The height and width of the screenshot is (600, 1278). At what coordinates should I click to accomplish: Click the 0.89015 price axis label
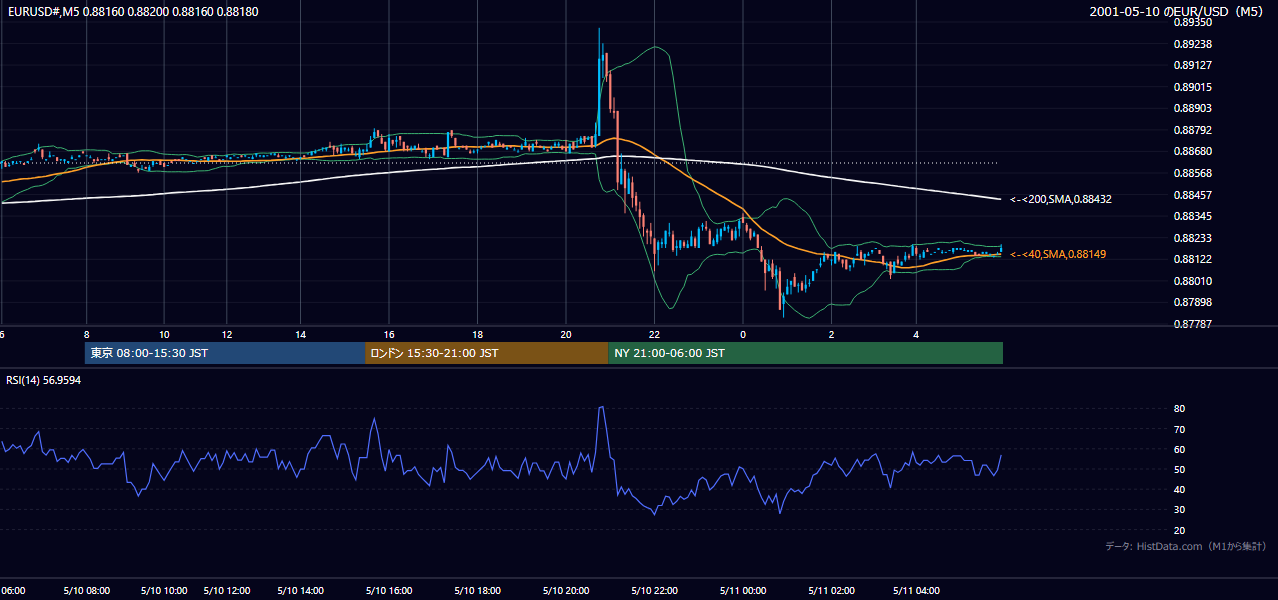click(1192, 87)
